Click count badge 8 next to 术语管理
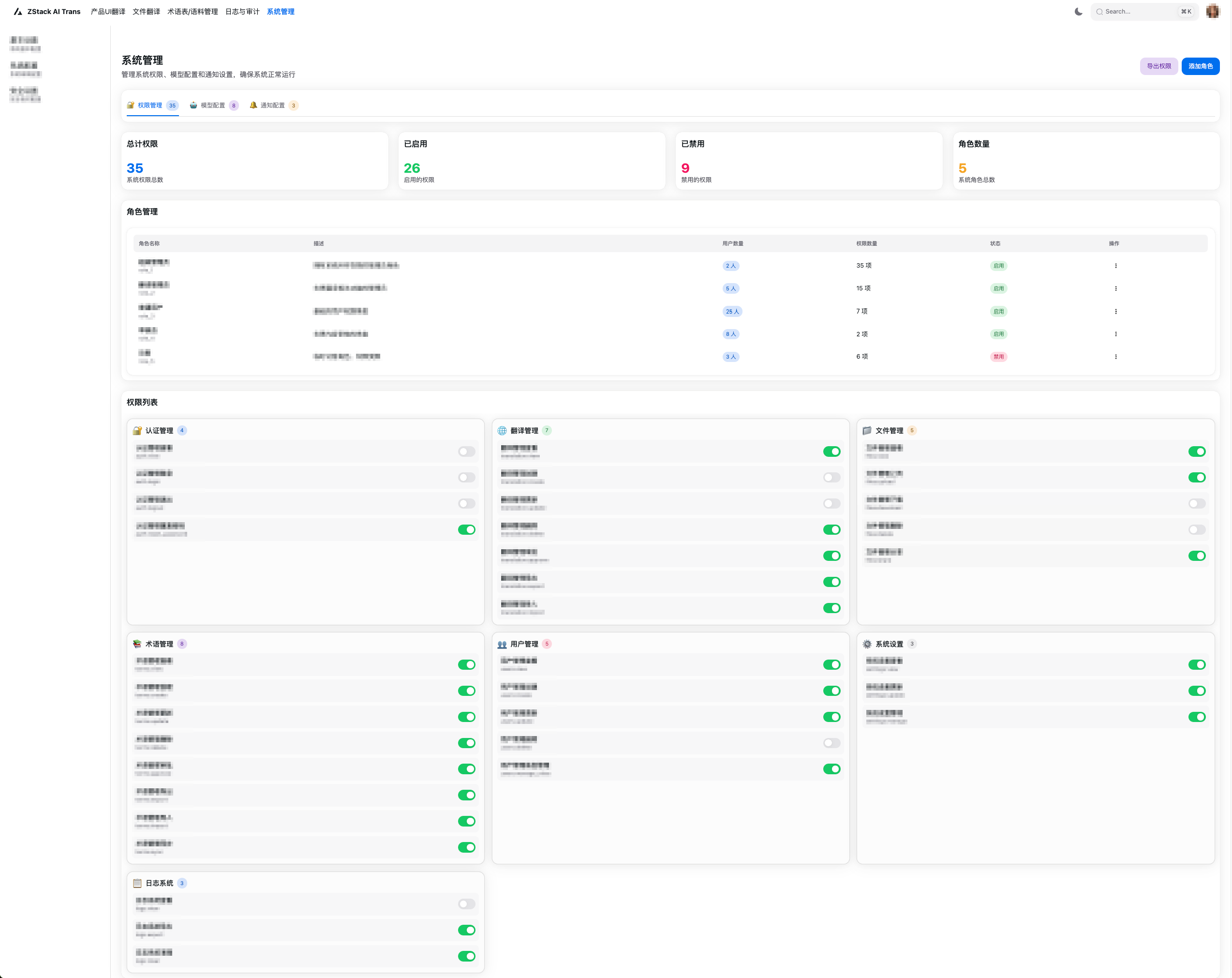 (x=182, y=644)
